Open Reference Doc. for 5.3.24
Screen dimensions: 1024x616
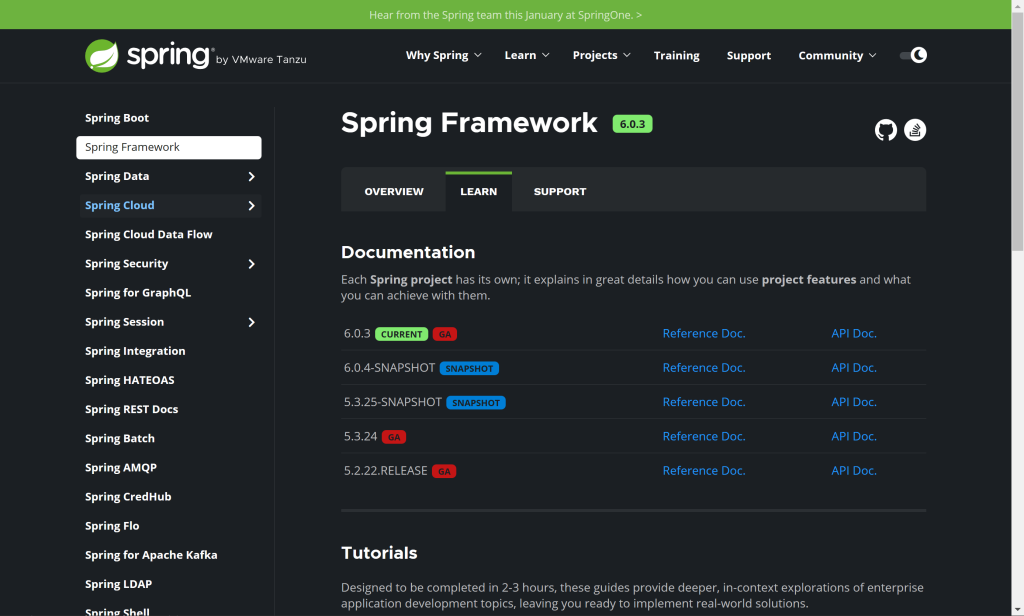704,436
